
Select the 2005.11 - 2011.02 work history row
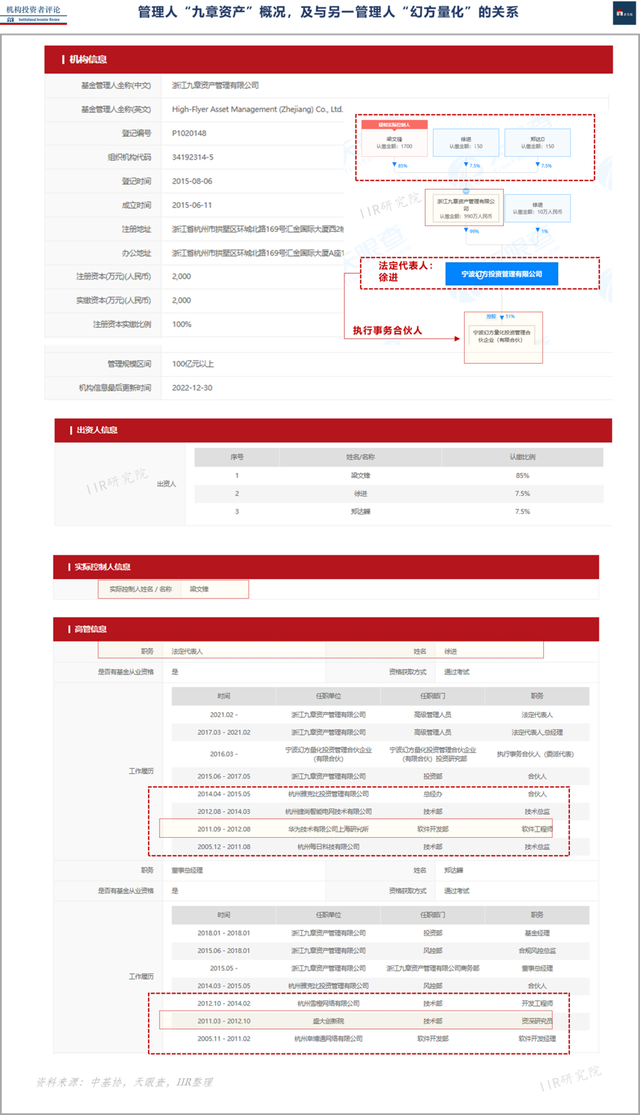380,1039
